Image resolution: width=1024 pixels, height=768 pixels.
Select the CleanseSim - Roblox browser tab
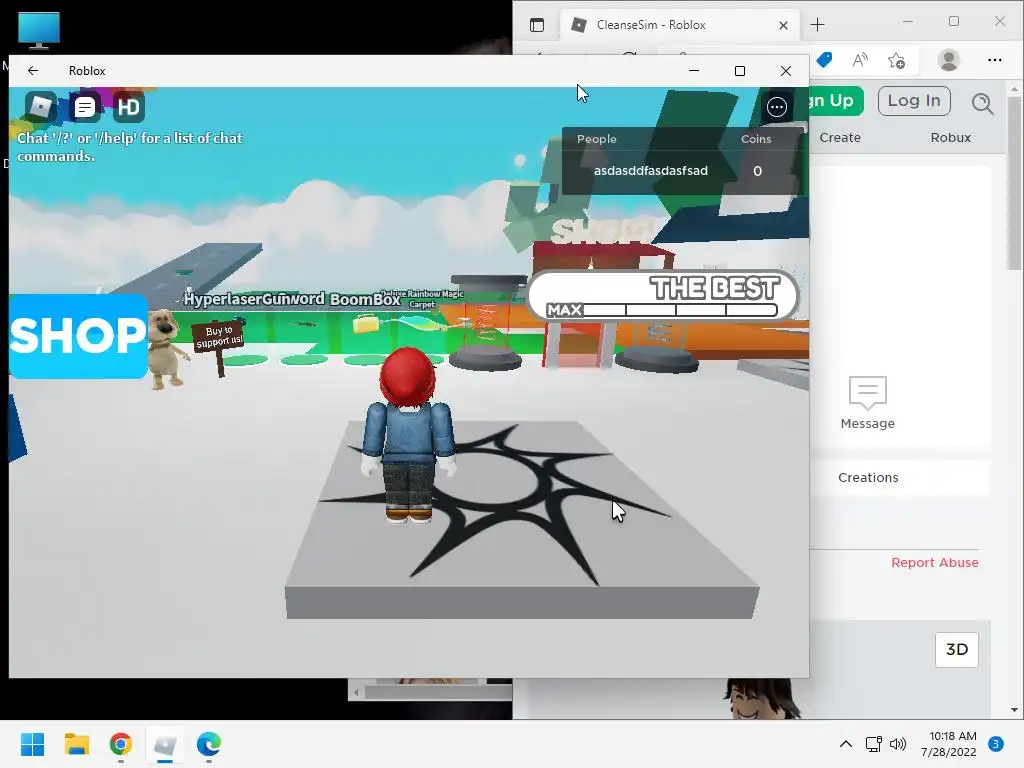coord(679,25)
